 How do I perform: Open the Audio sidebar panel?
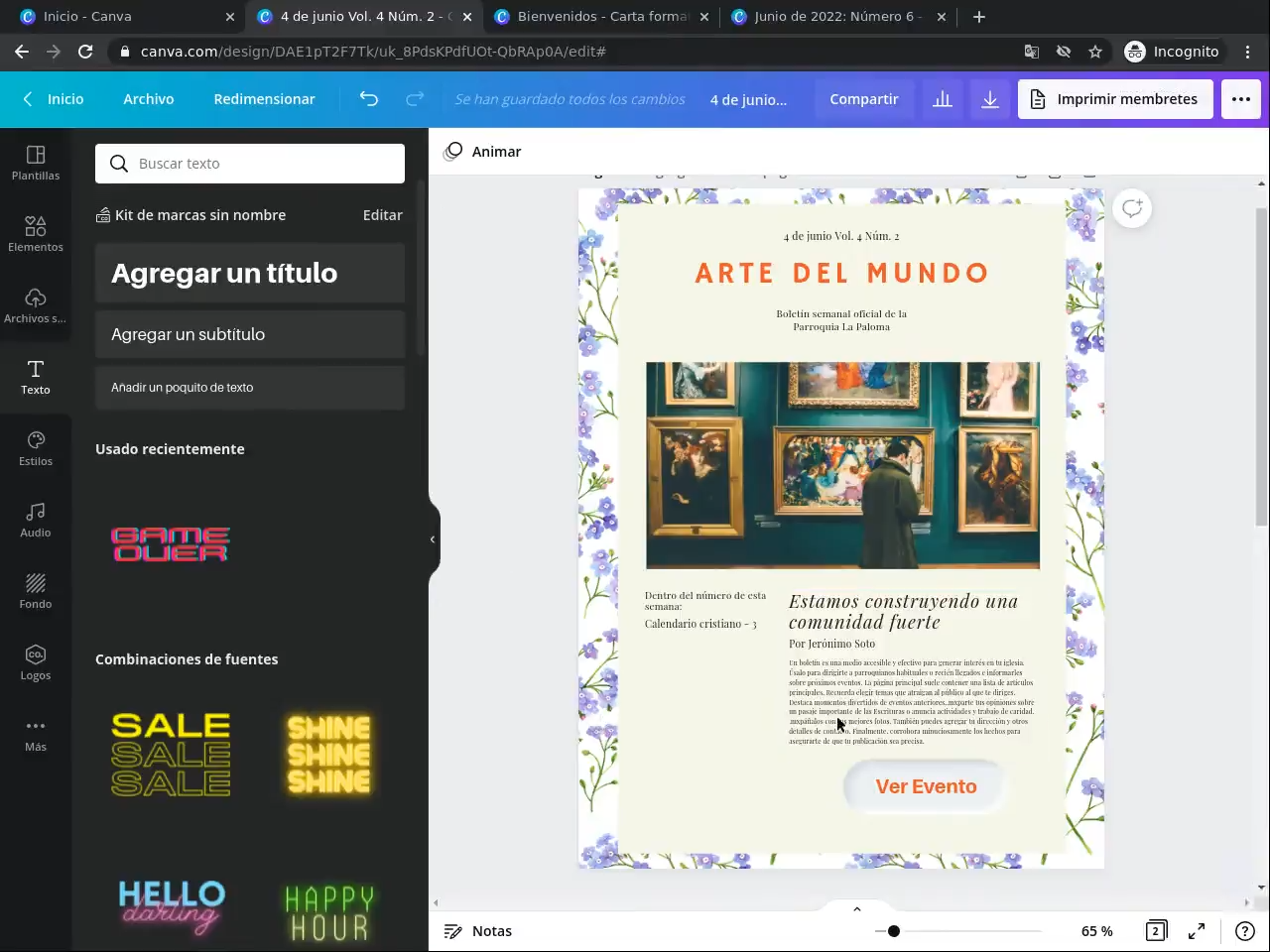click(x=36, y=519)
